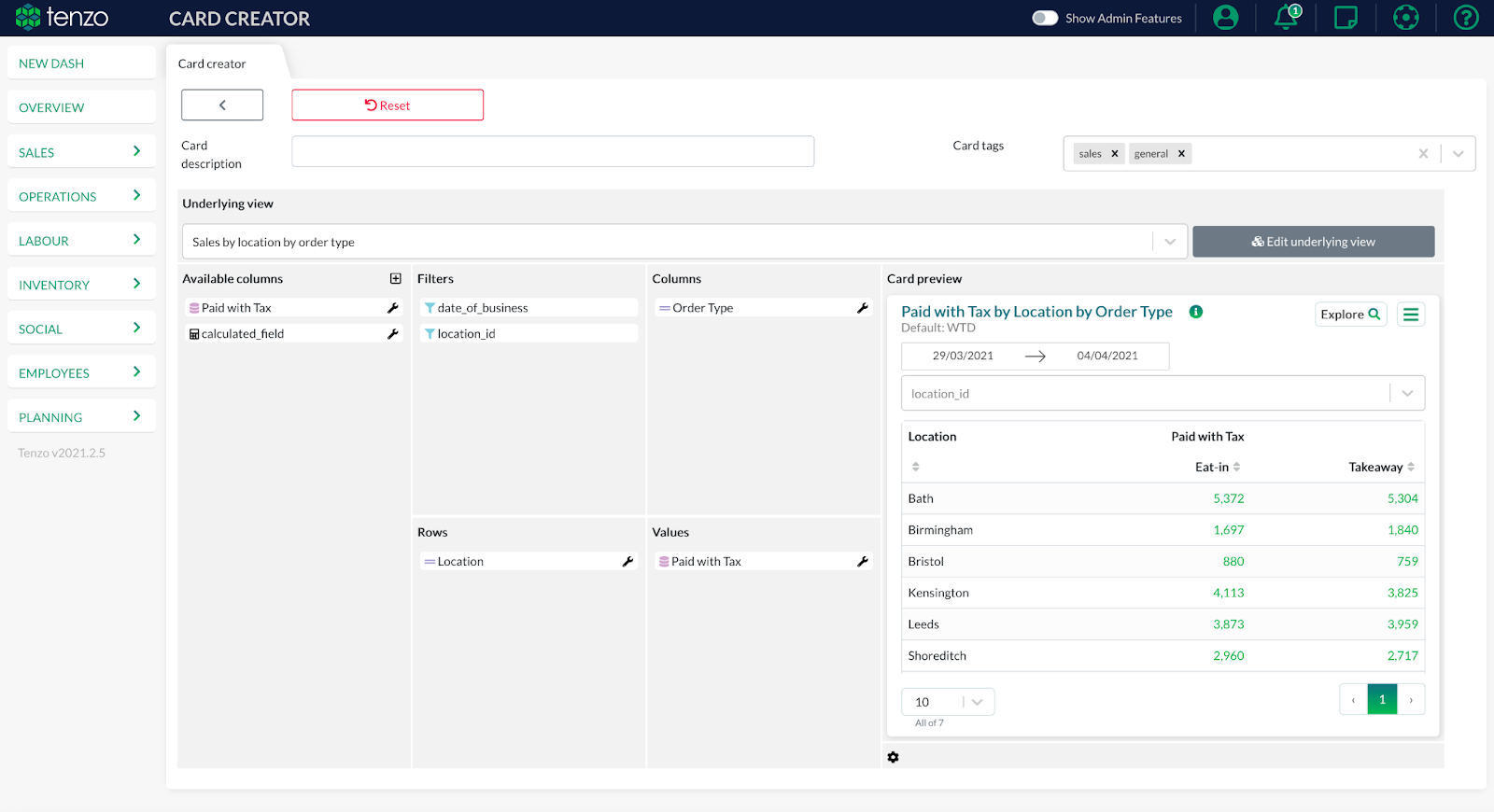This screenshot has width=1494, height=812.
Task: Click the Reset button
Action: pos(388,105)
